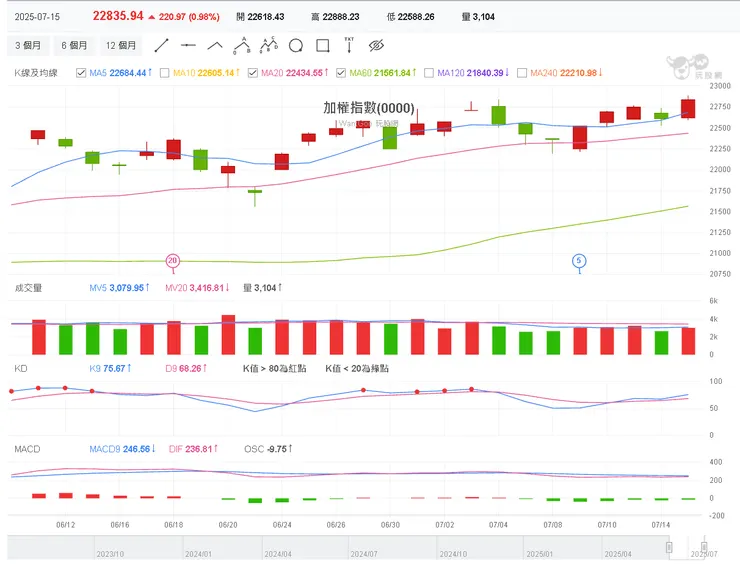Click the MA20 value 22434.55
Image resolution: width=740 pixels, height=567 pixels.
coord(304,73)
